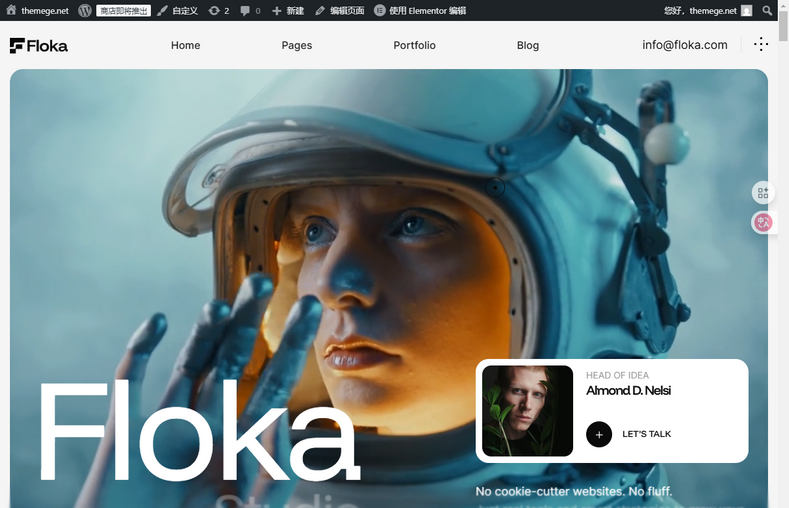
Task: Click the black plus circle button
Action: pos(599,434)
